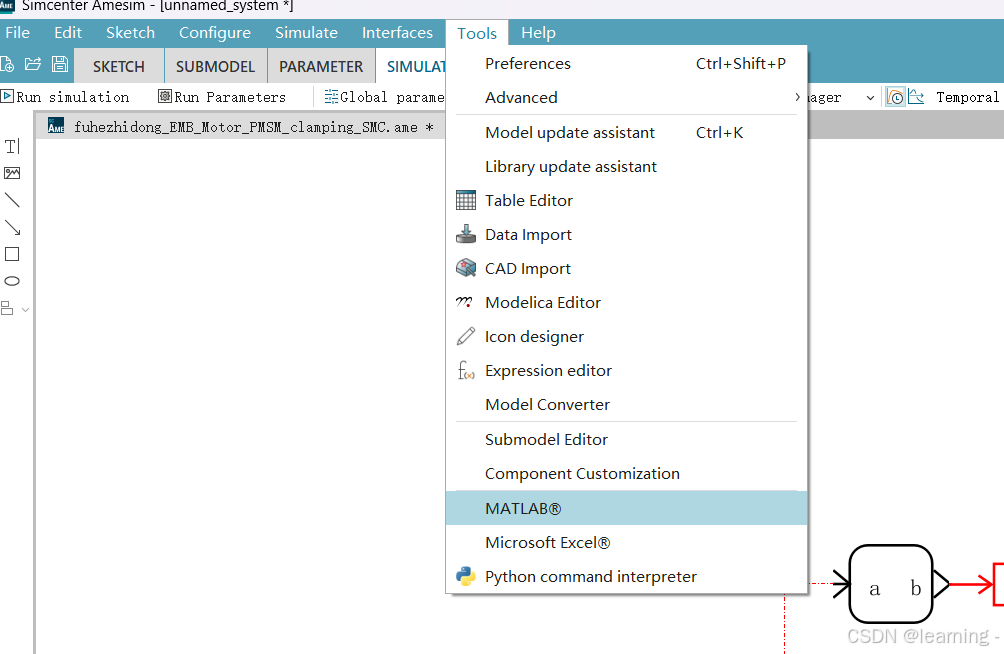Open Library update assistant
Screen dimensions: 1004x654
[x=626, y=167]
